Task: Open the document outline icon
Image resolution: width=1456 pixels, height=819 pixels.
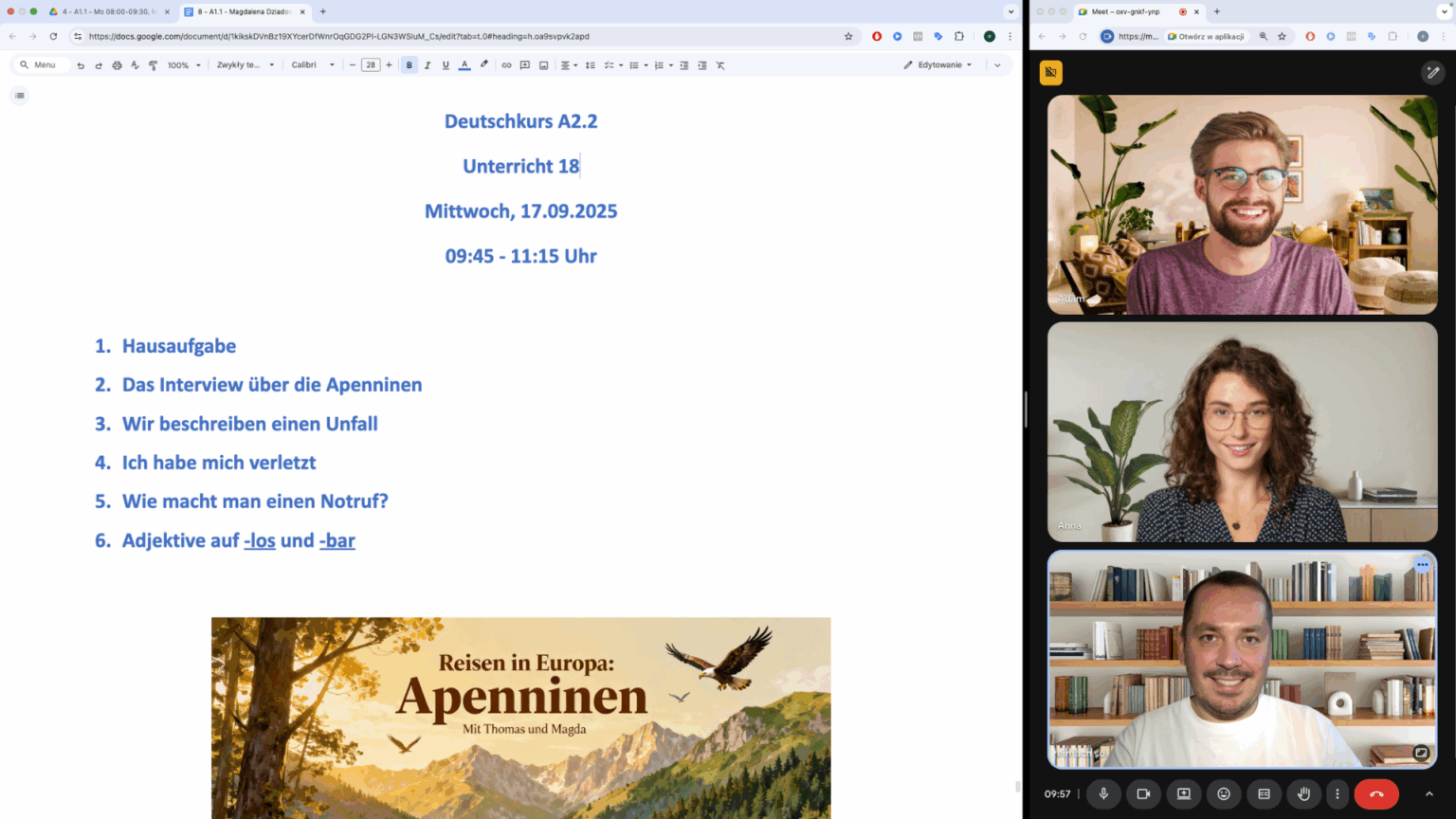Action: coord(20,96)
